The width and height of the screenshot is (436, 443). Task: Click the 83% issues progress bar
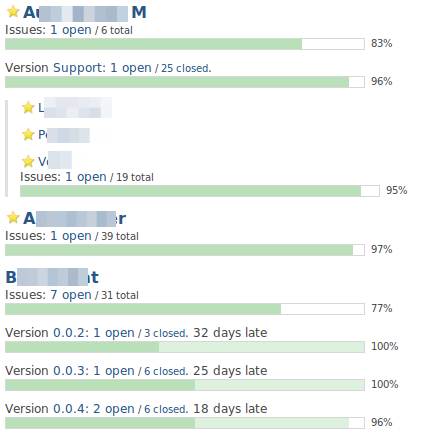click(185, 44)
